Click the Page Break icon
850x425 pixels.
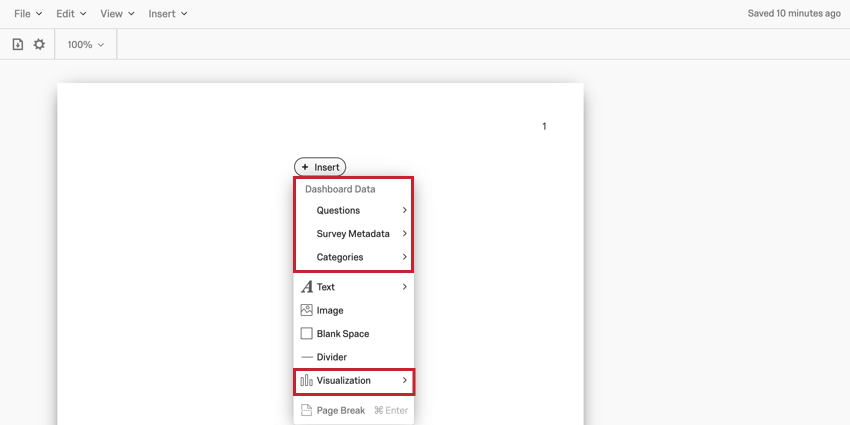click(306, 410)
